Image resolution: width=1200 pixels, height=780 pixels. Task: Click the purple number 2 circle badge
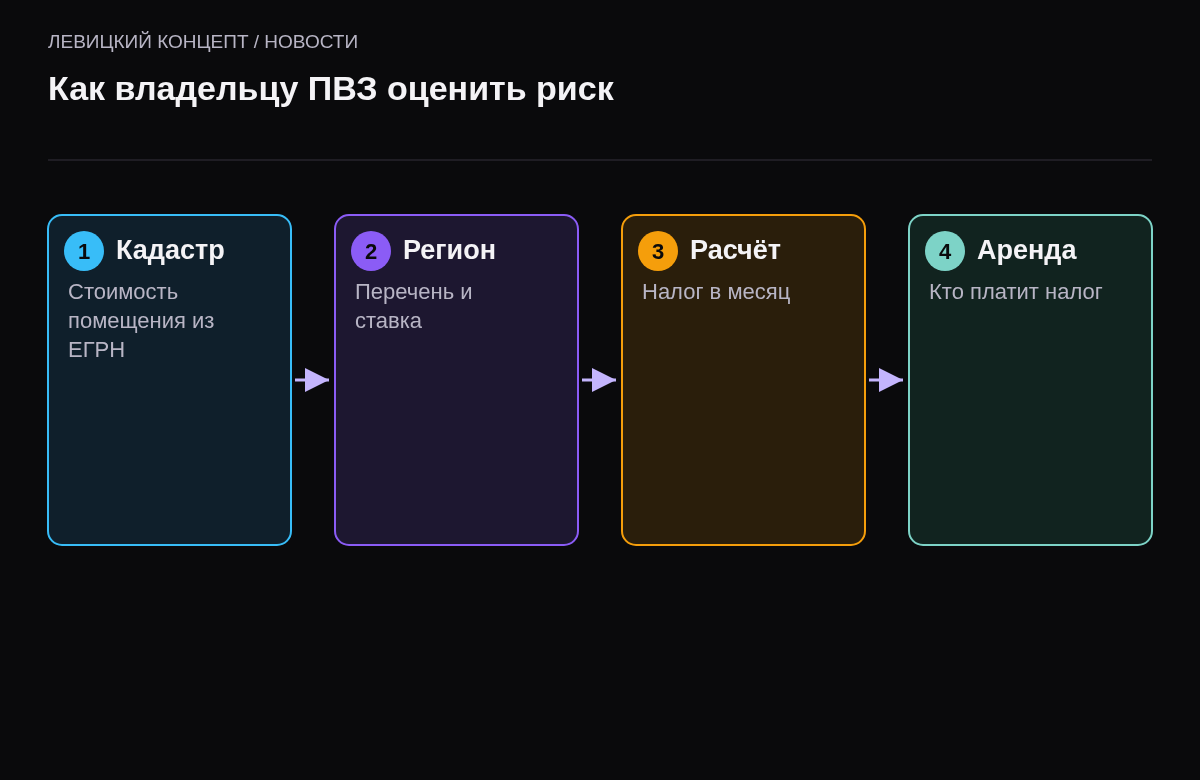(371, 251)
